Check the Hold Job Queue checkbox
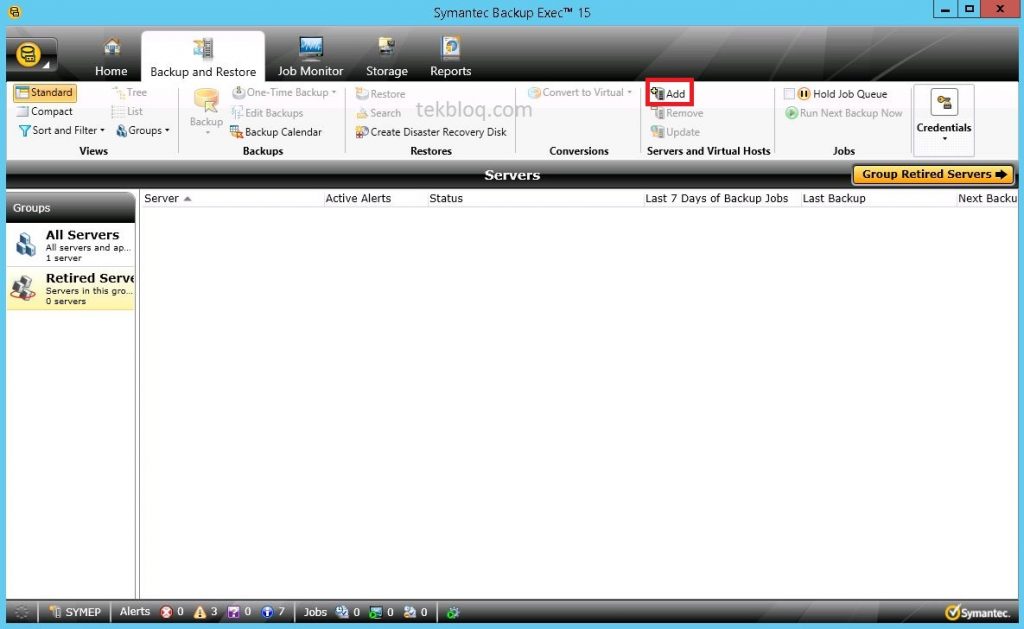The image size is (1024, 629). pos(789,94)
